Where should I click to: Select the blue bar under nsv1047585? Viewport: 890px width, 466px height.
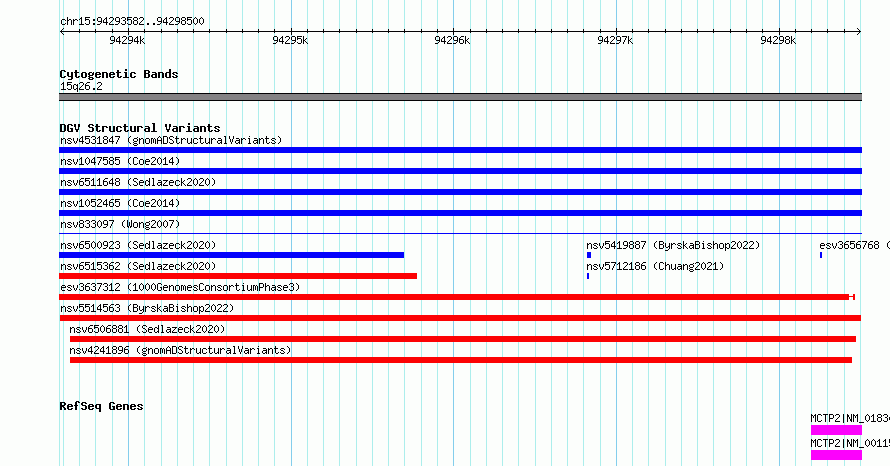460,171
